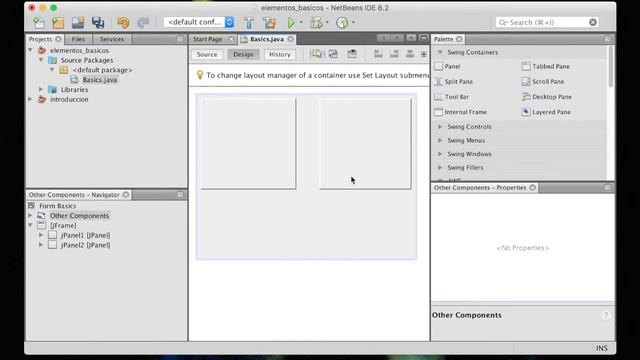Click the help icon in Properties description area

click(606, 315)
